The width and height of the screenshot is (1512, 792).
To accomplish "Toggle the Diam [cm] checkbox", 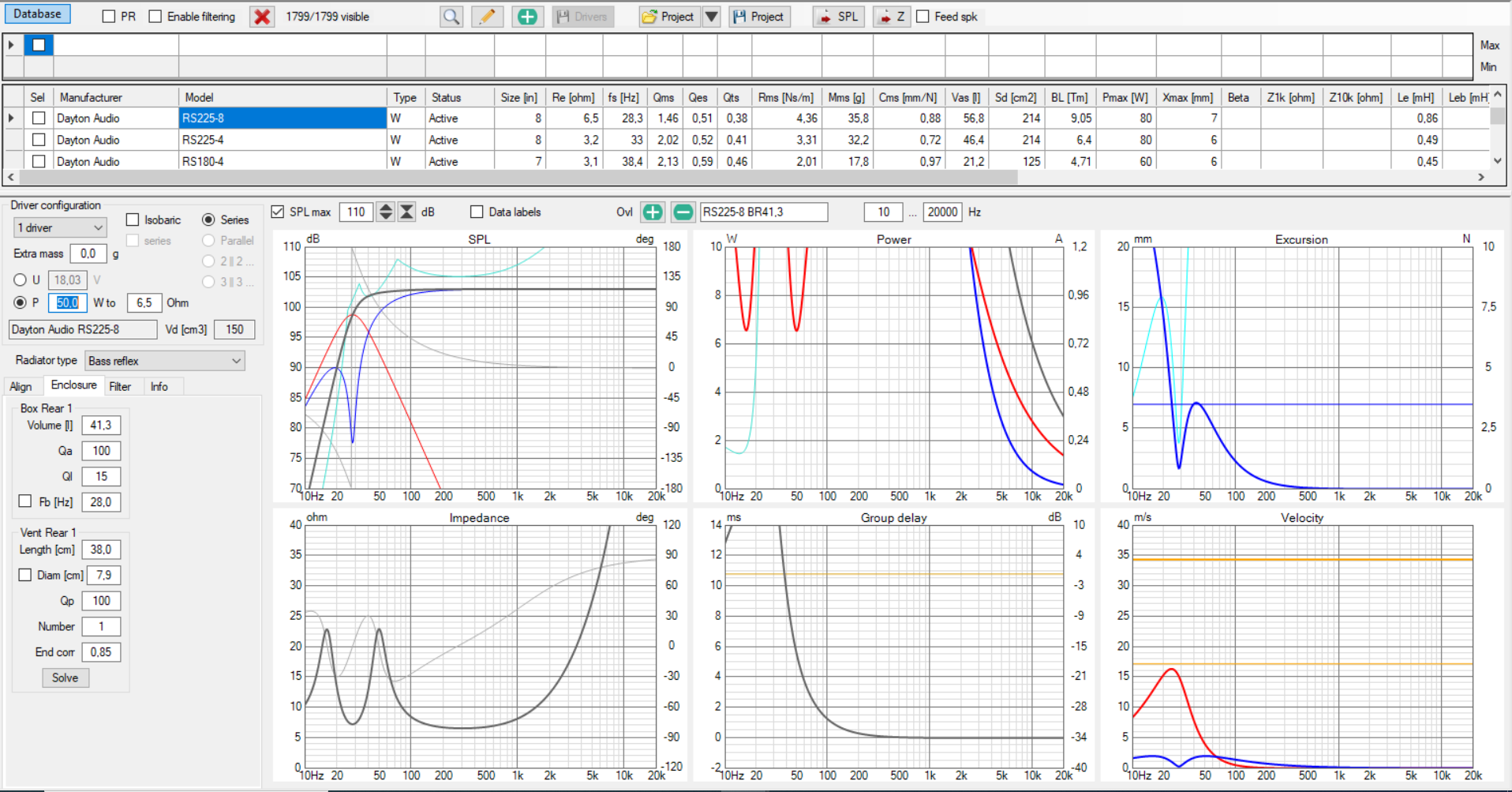I will click(25, 575).
